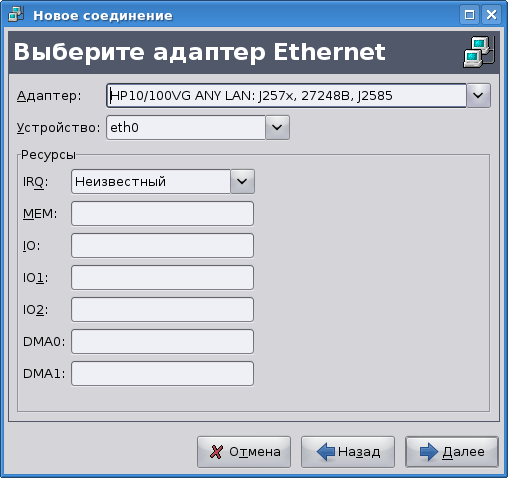
Task: Click the blue left arrow icon on Назад
Action: click(326, 452)
